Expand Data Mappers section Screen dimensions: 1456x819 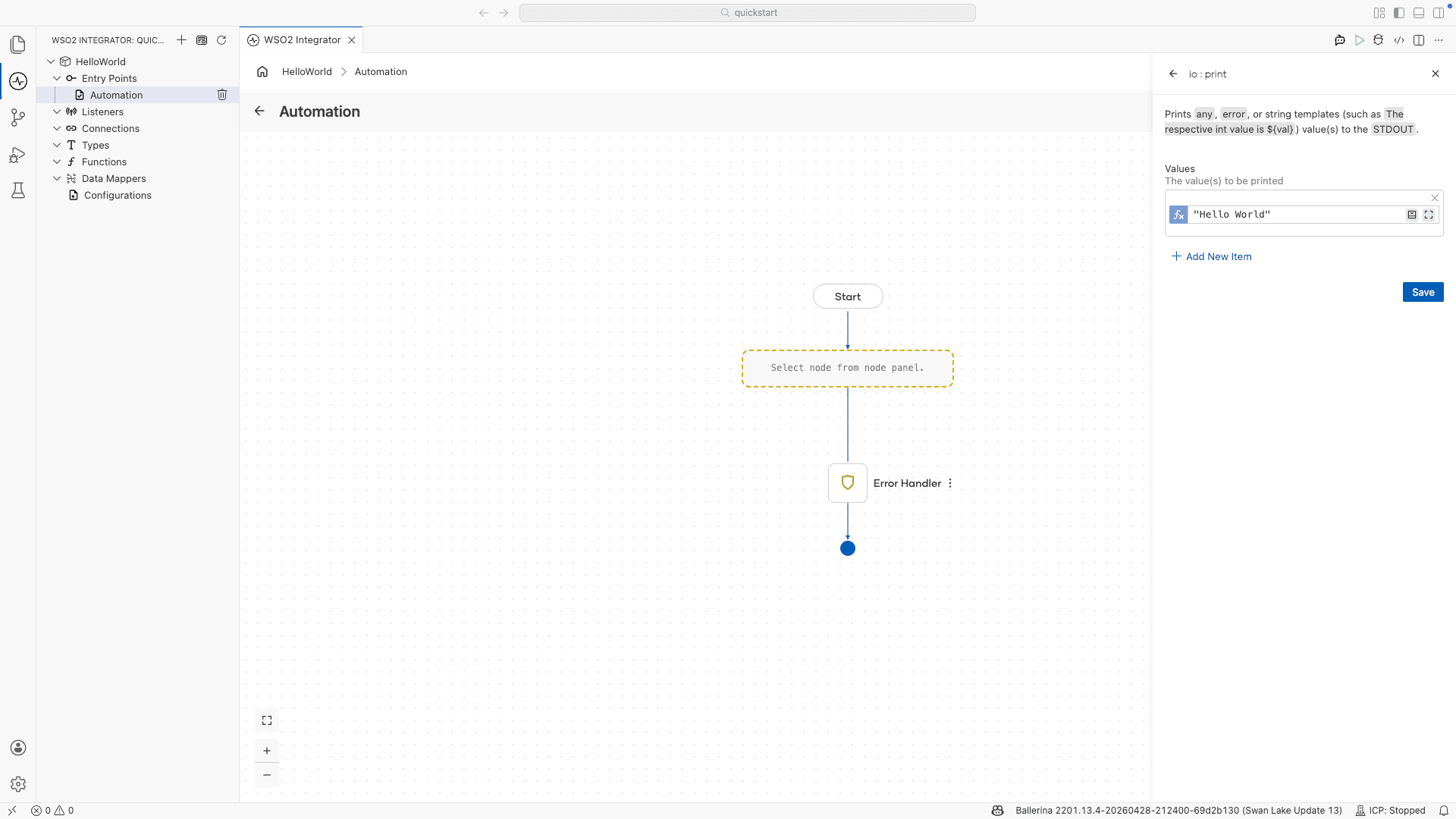tap(57, 178)
